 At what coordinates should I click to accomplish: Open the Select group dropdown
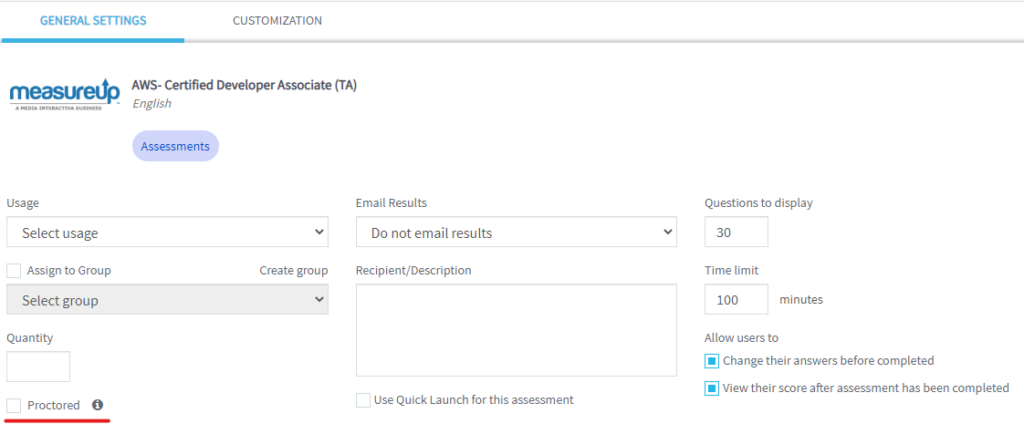(167, 301)
